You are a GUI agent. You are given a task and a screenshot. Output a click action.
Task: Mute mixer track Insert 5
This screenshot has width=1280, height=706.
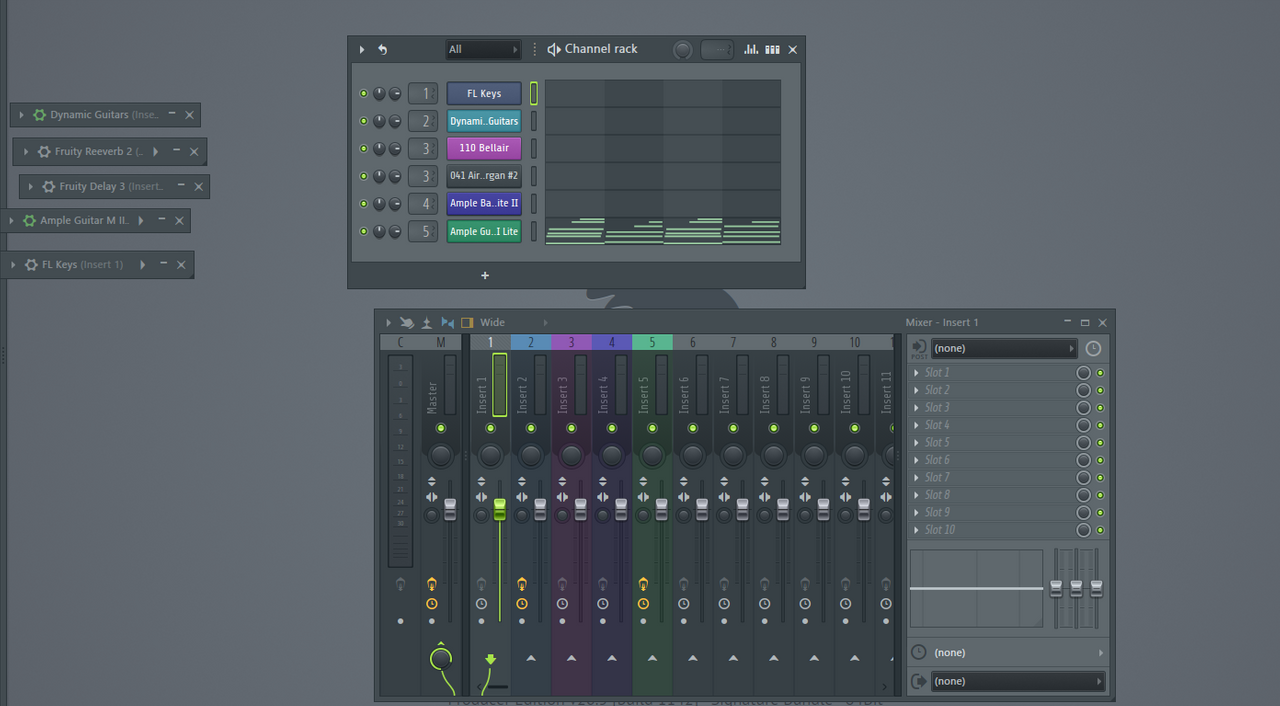[x=652, y=428]
